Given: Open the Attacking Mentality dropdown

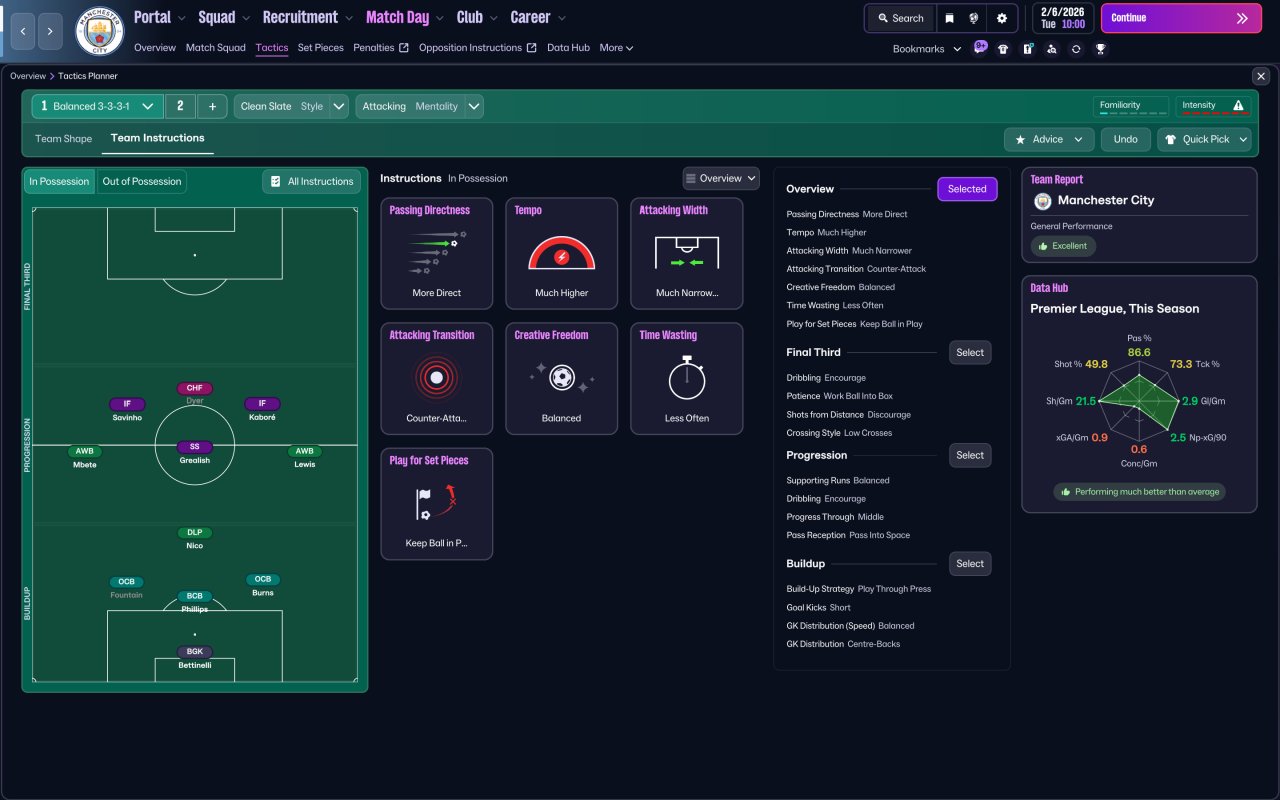Looking at the screenshot, I should coord(419,106).
